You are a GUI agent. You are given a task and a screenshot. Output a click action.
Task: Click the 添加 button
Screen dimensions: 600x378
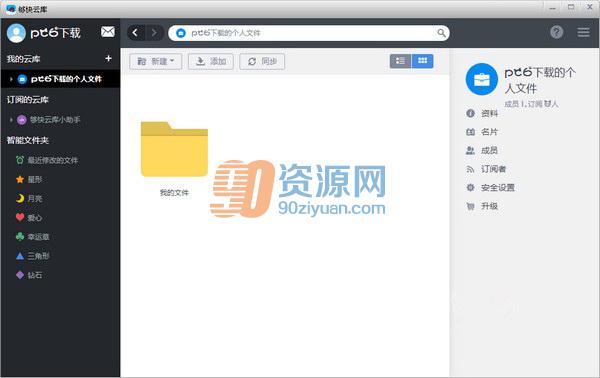[211, 61]
